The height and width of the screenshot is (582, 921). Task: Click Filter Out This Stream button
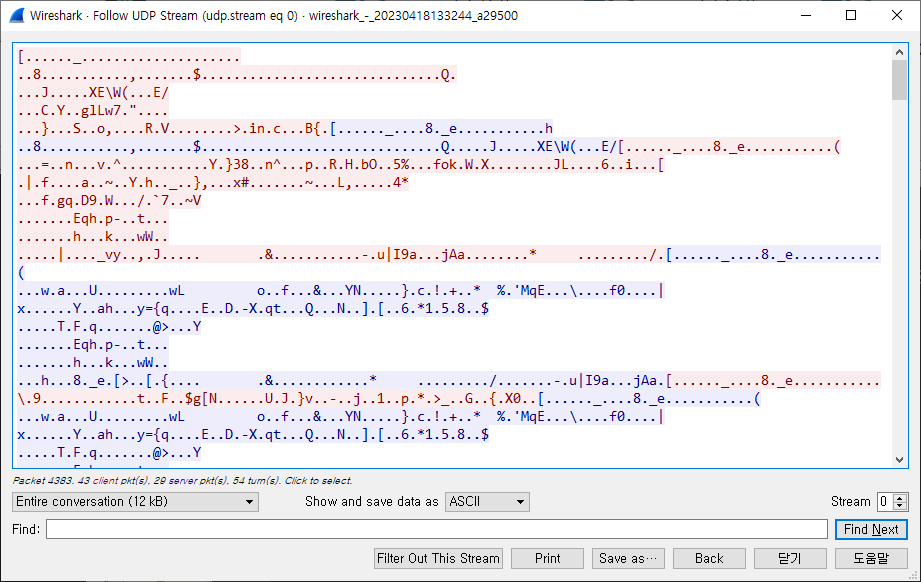tap(438, 559)
